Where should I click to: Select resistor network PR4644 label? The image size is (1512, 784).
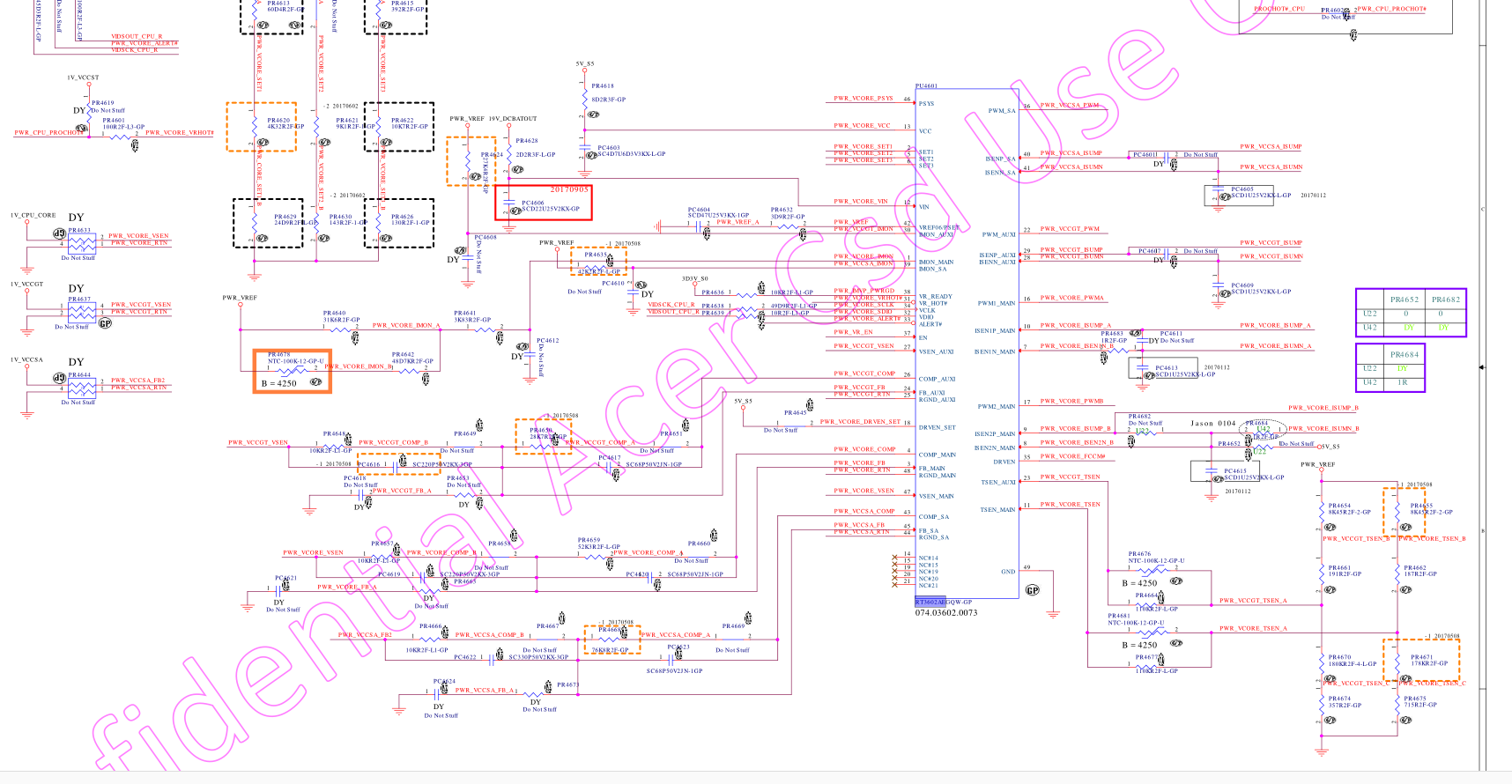pos(79,375)
